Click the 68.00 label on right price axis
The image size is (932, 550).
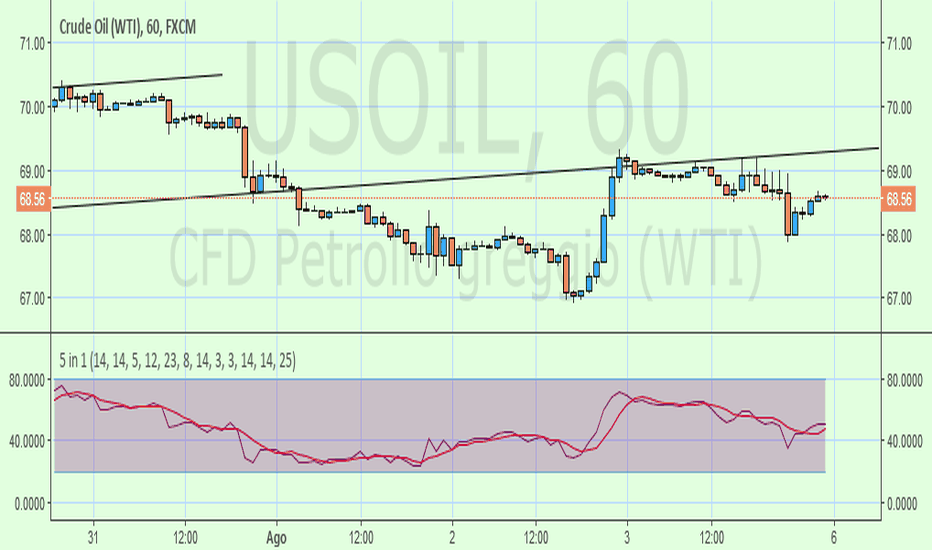899,235
